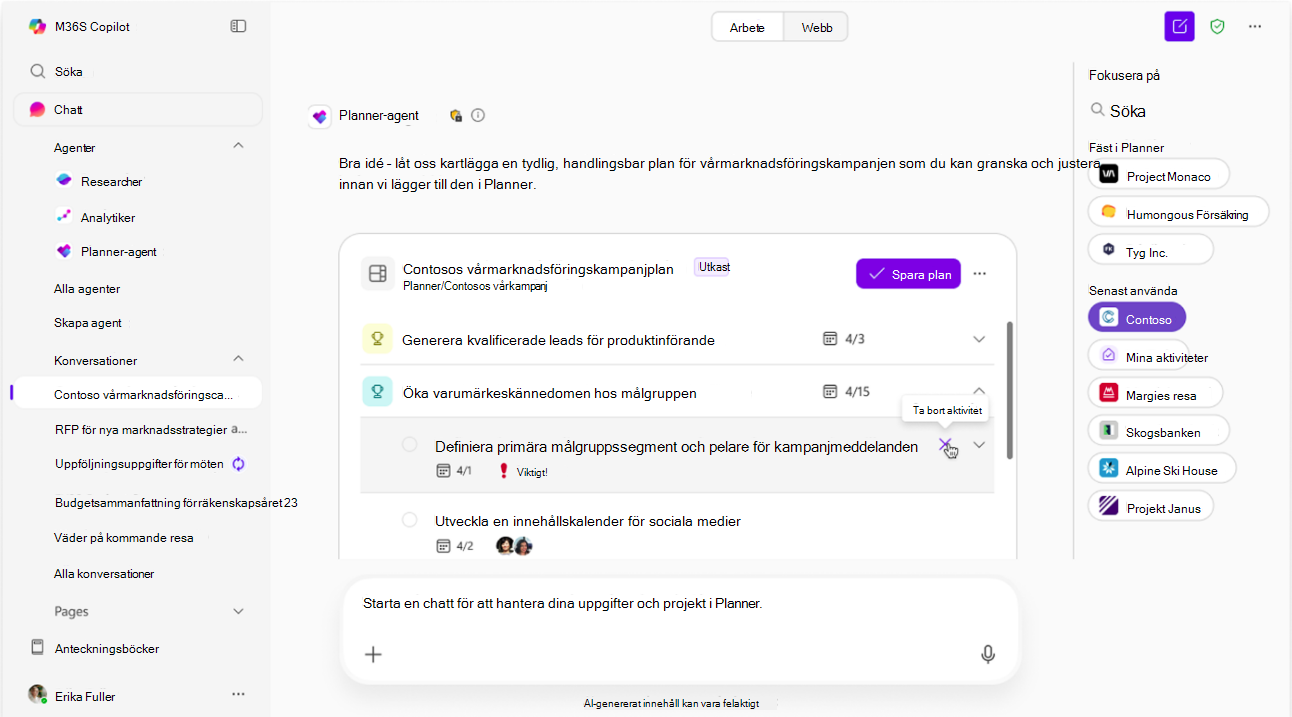Switch to the Webb tab
Viewport: 1292px width, 717px height.
tap(816, 27)
